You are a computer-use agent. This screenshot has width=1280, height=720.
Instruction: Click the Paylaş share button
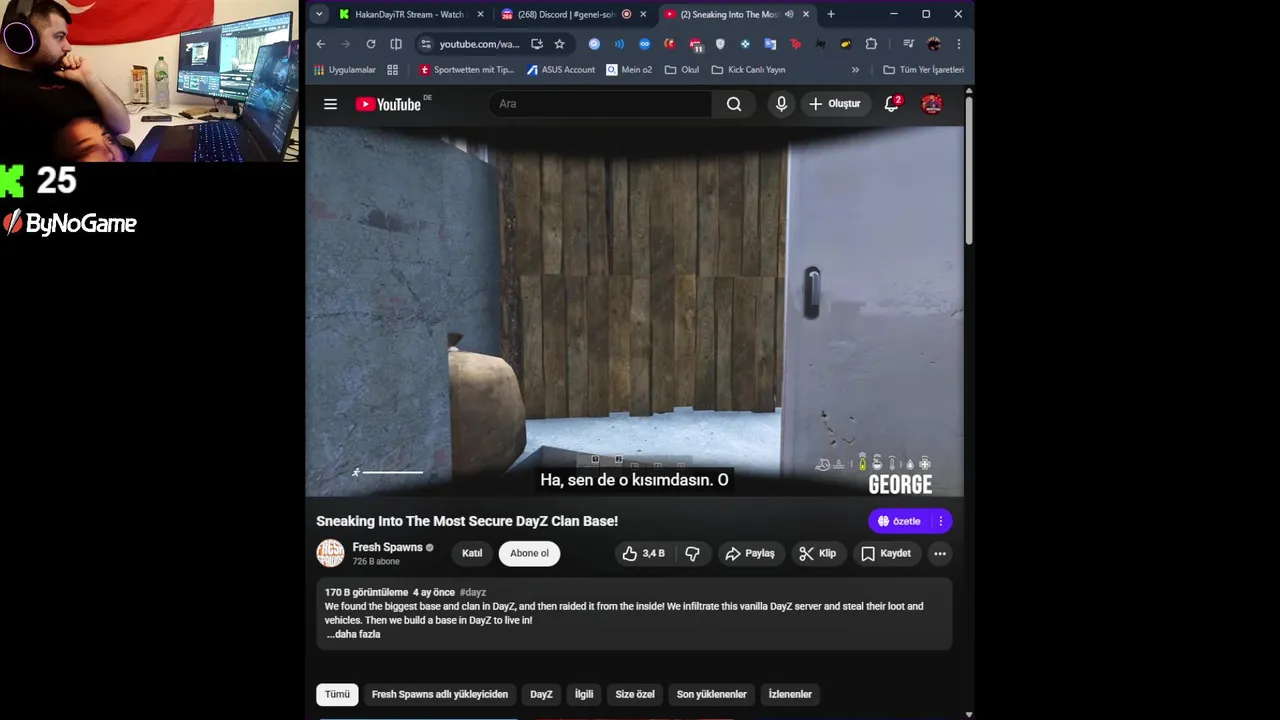click(x=751, y=553)
